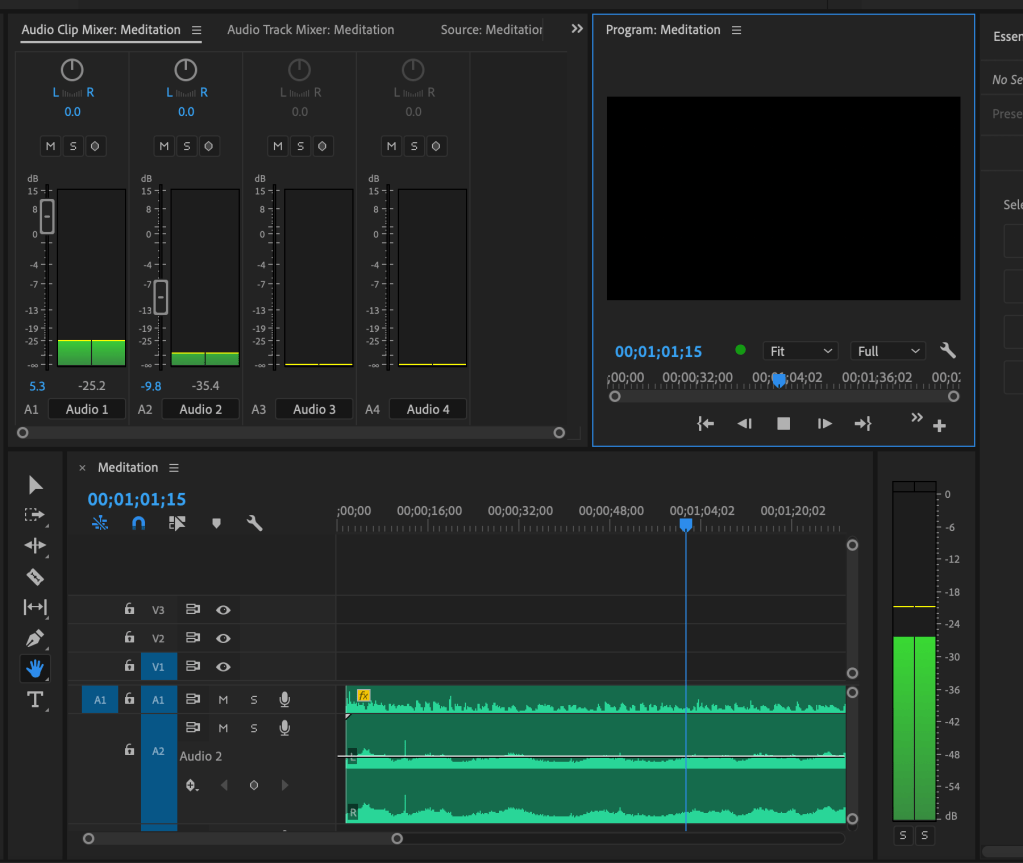Expand the hidden panel tabs chevron

pos(577,29)
